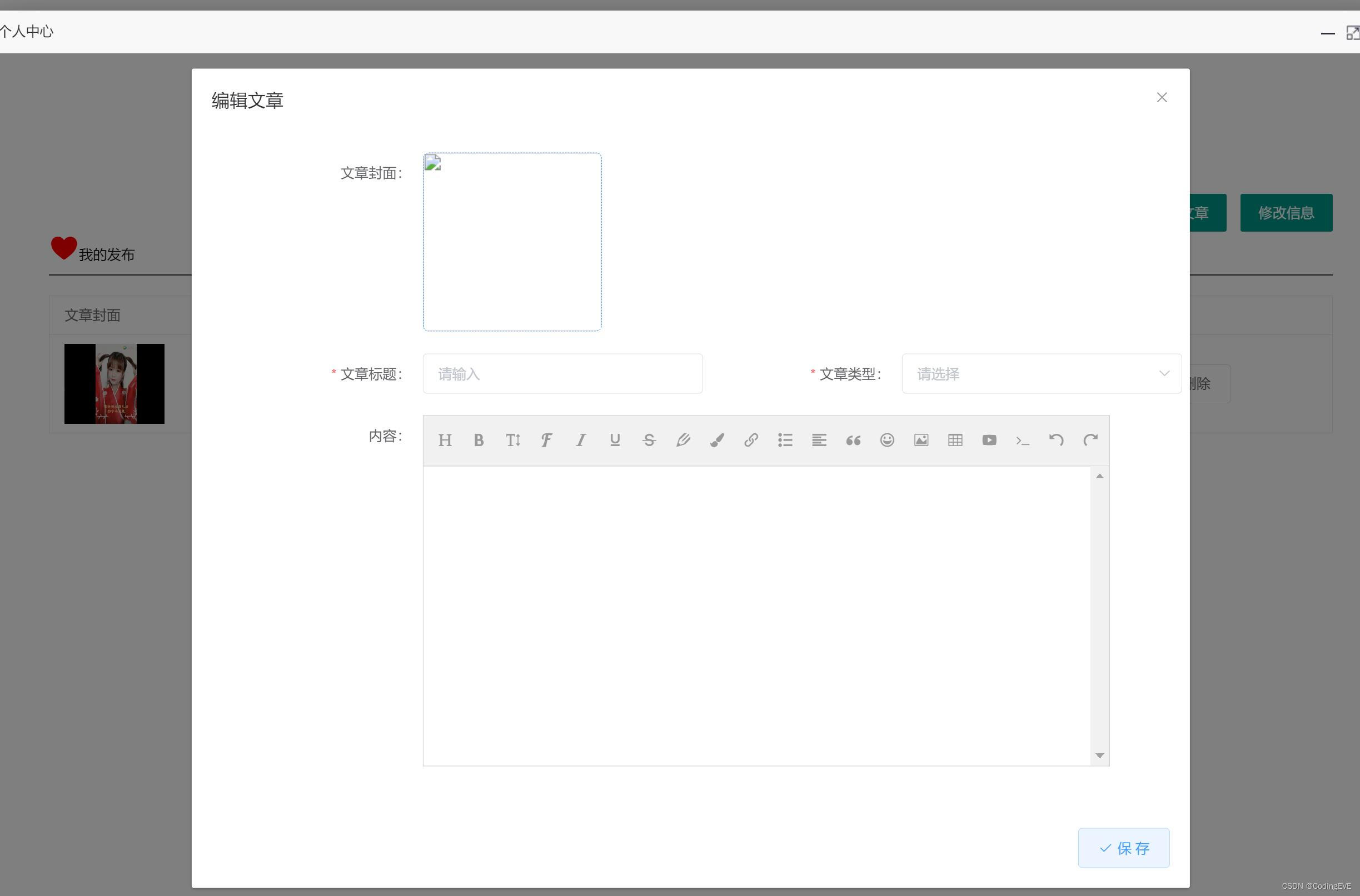The width and height of the screenshot is (1360, 896).
Task: Click the 文章标题 input field
Action: [x=562, y=374]
